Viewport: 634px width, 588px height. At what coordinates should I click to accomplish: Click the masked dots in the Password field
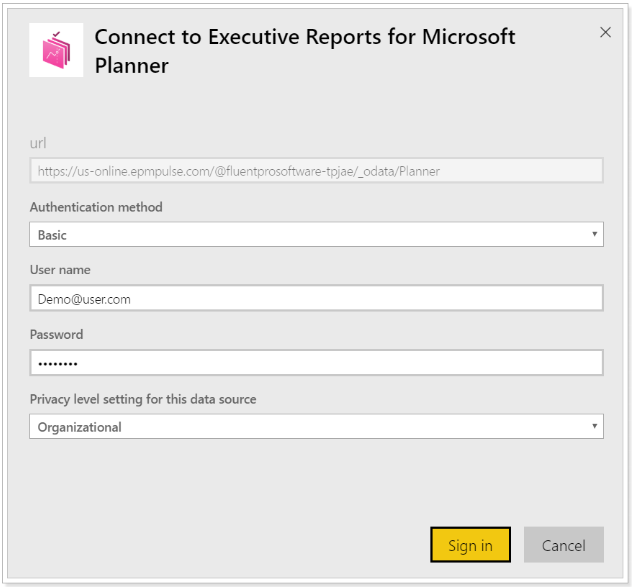pos(57,364)
